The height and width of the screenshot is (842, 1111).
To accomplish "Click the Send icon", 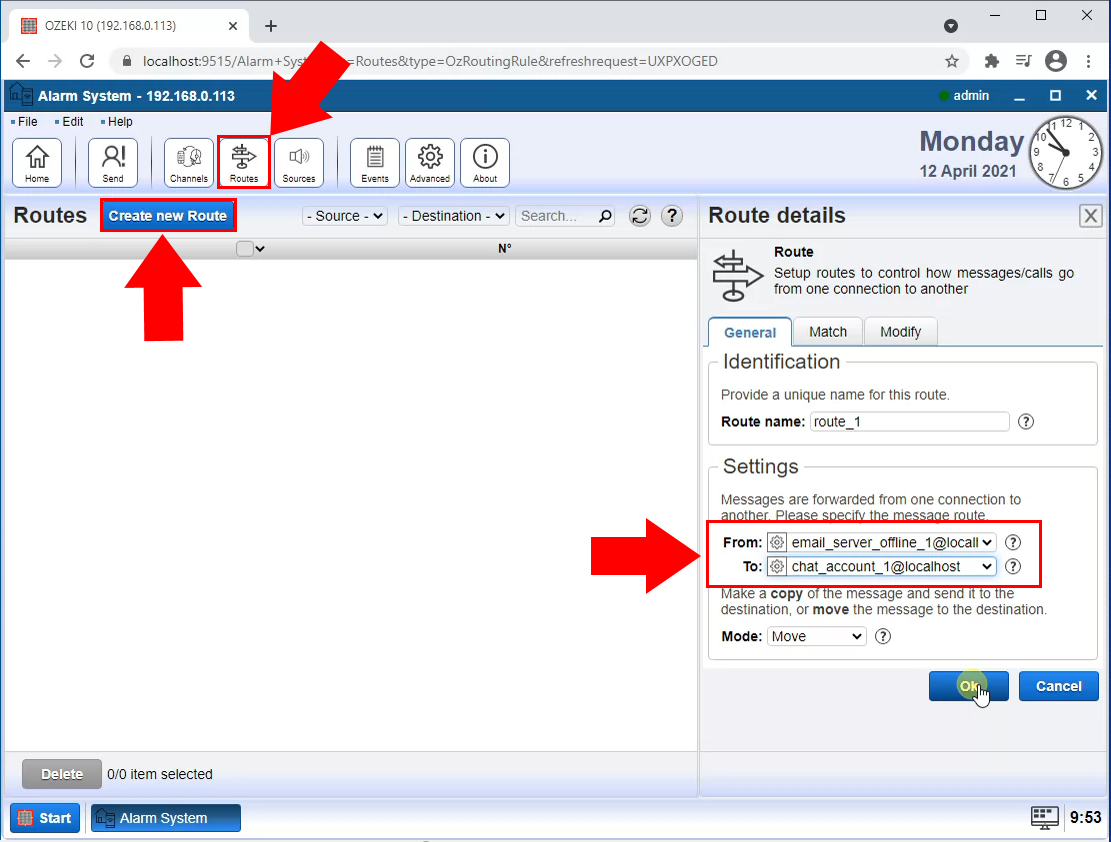I will [x=112, y=162].
